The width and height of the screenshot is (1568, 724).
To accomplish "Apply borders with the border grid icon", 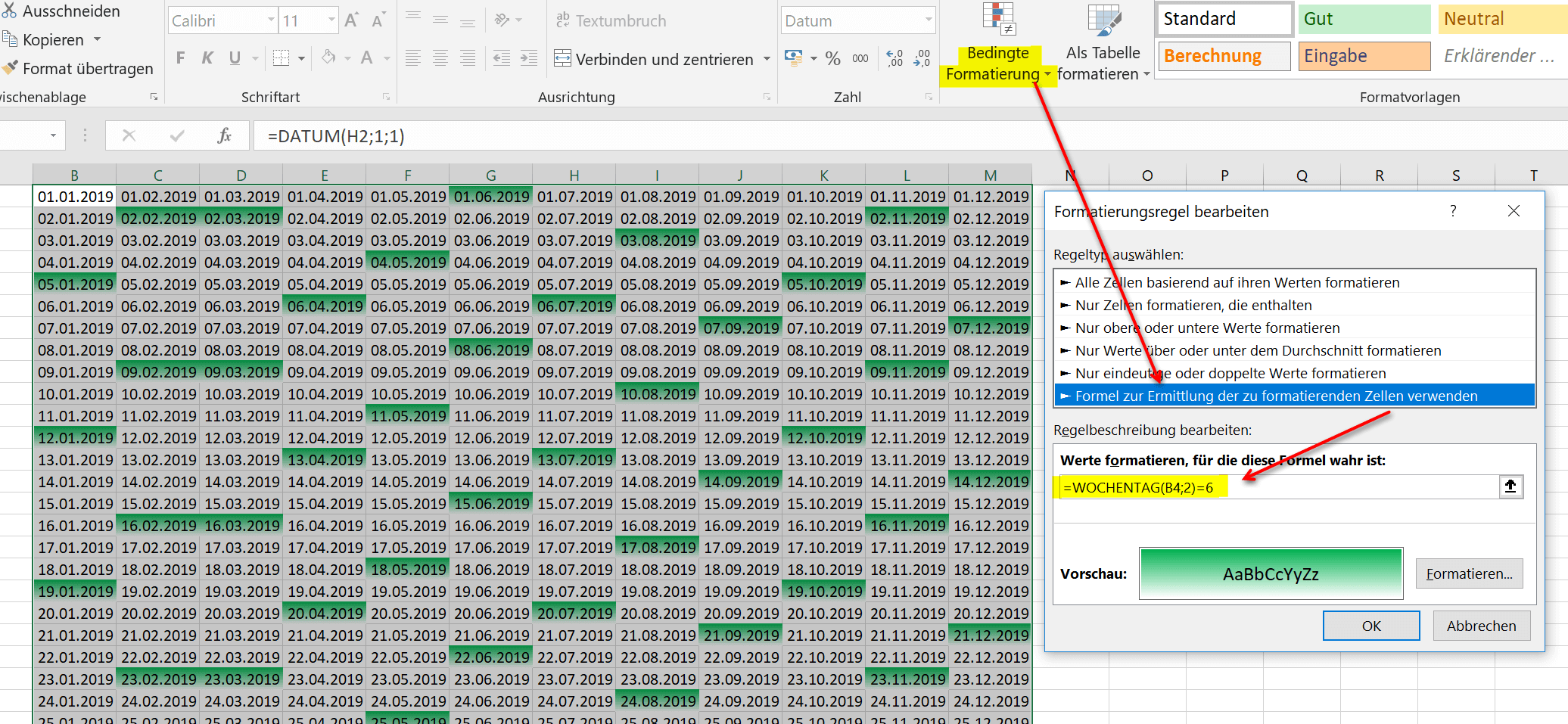I will (x=282, y=58).
